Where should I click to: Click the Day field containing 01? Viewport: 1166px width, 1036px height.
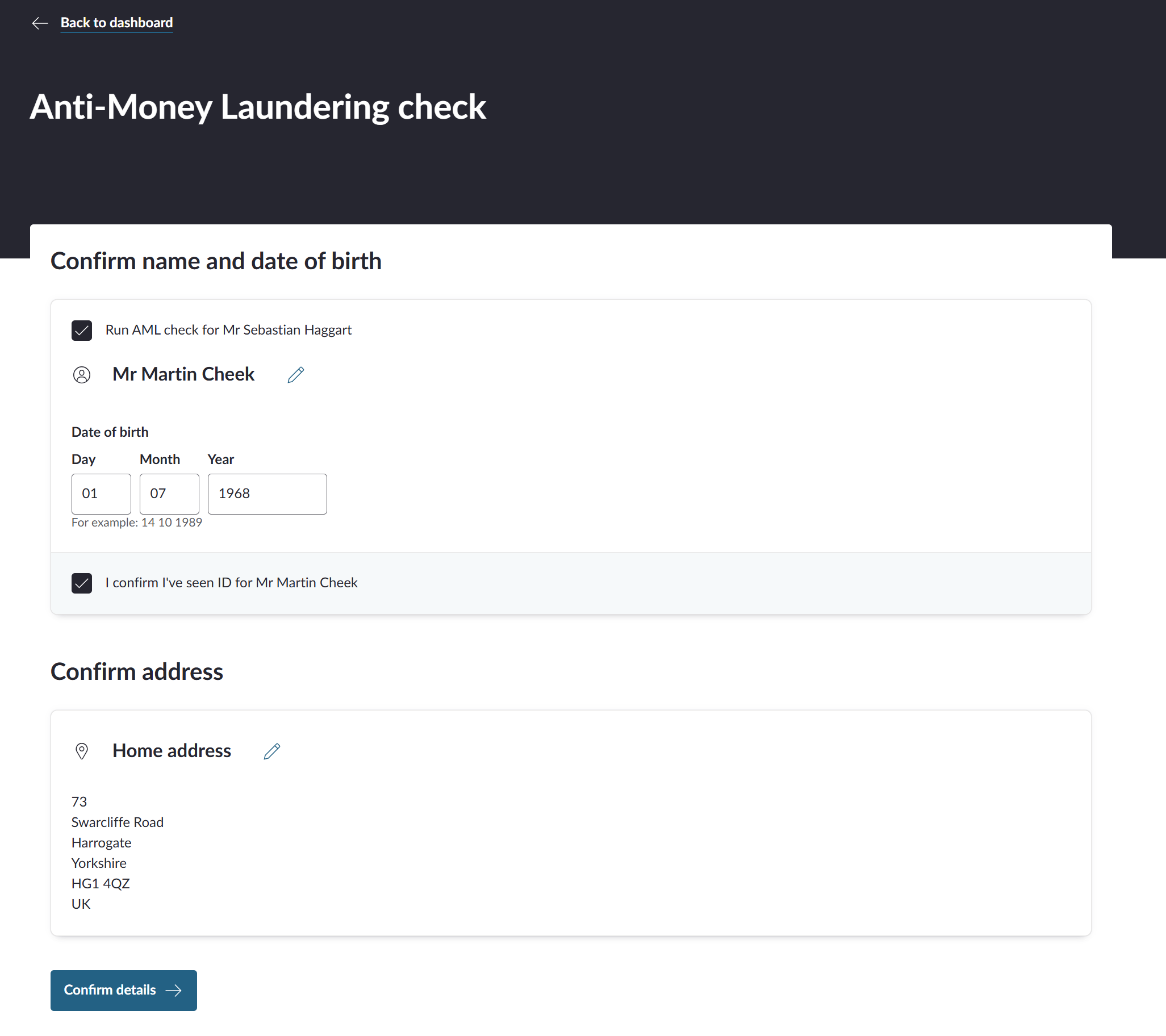101,494
